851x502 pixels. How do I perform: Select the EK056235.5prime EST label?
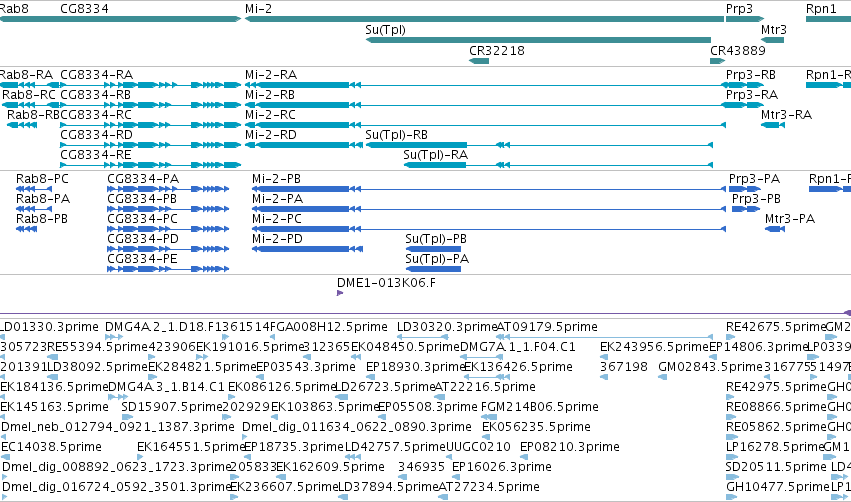click(x=536, y=427)
